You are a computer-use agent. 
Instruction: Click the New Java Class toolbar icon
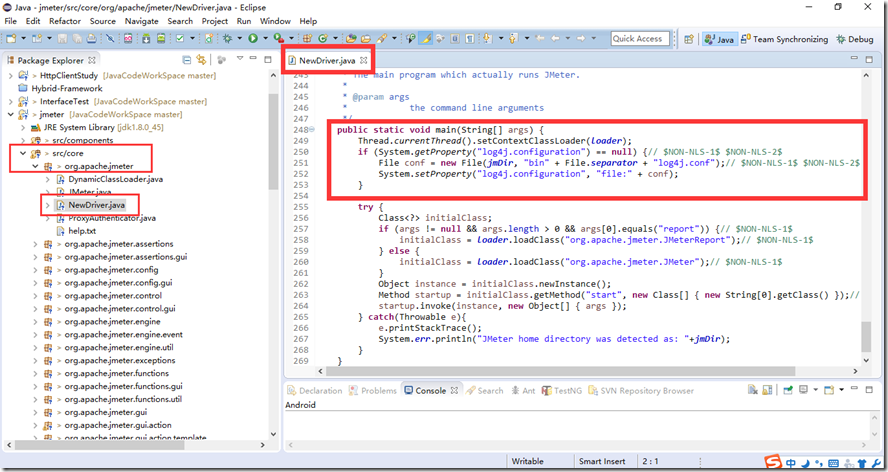click(x=323, y=39)
